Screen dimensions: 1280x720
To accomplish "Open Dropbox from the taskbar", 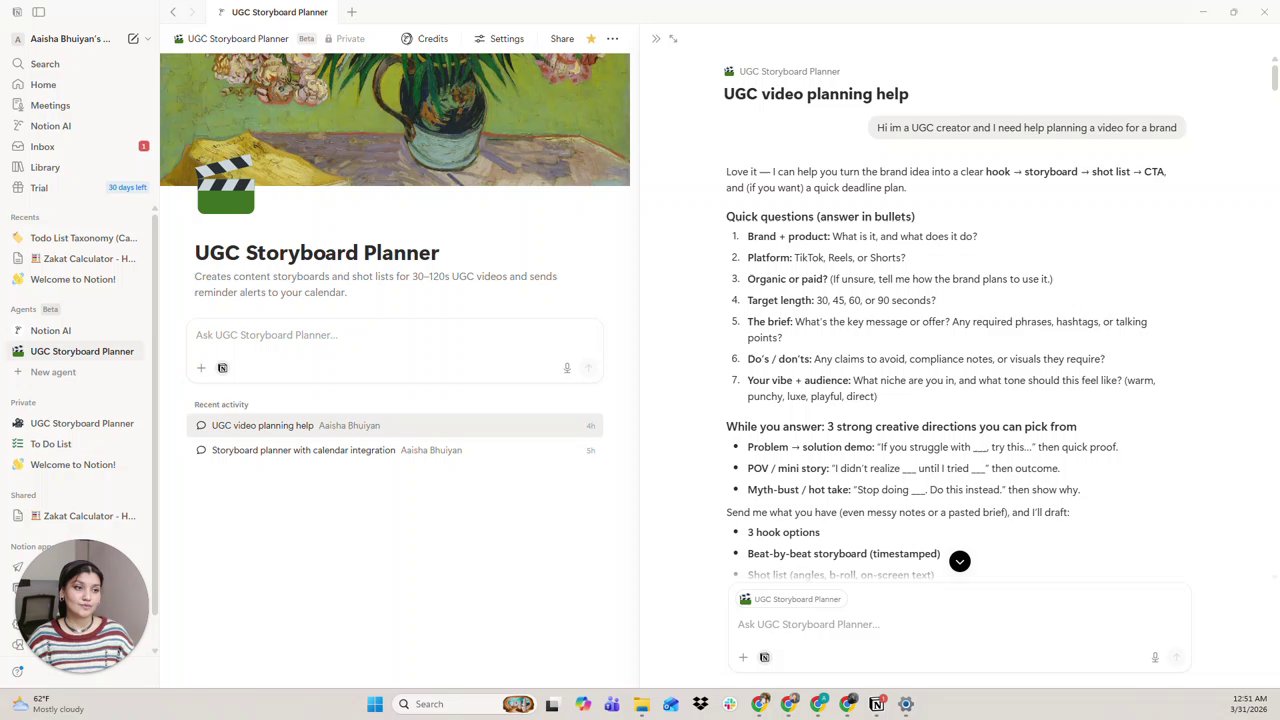I will point(700,704).
